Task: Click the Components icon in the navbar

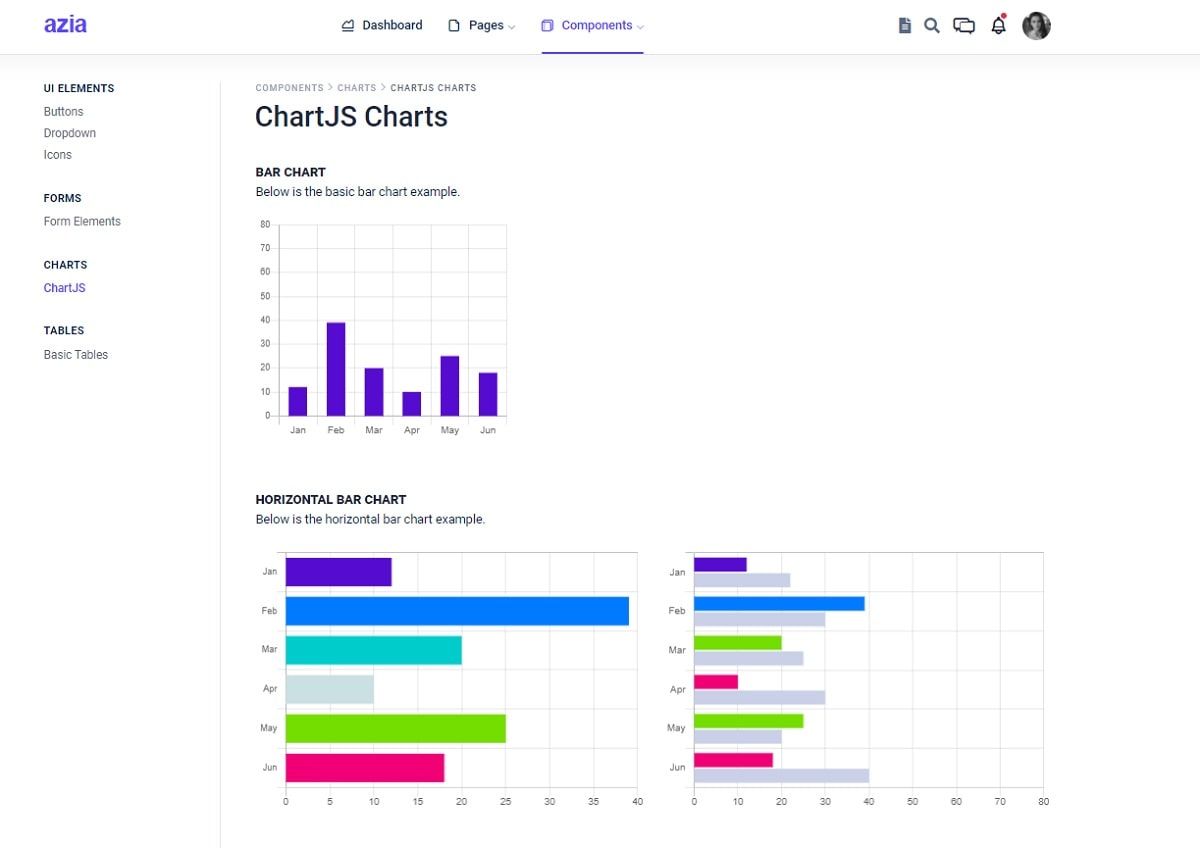Action: click(546, 25)
